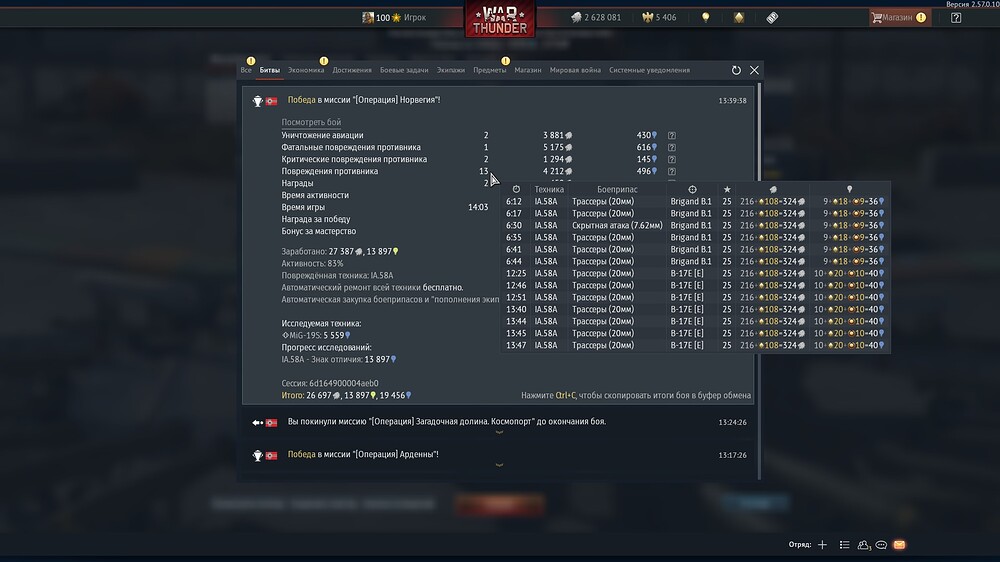Image resolution: width=1000 pixels, height=562 pixels.
Task: Click the Награда за победу row
Action: pyautogui.click(x=316, y=219)
